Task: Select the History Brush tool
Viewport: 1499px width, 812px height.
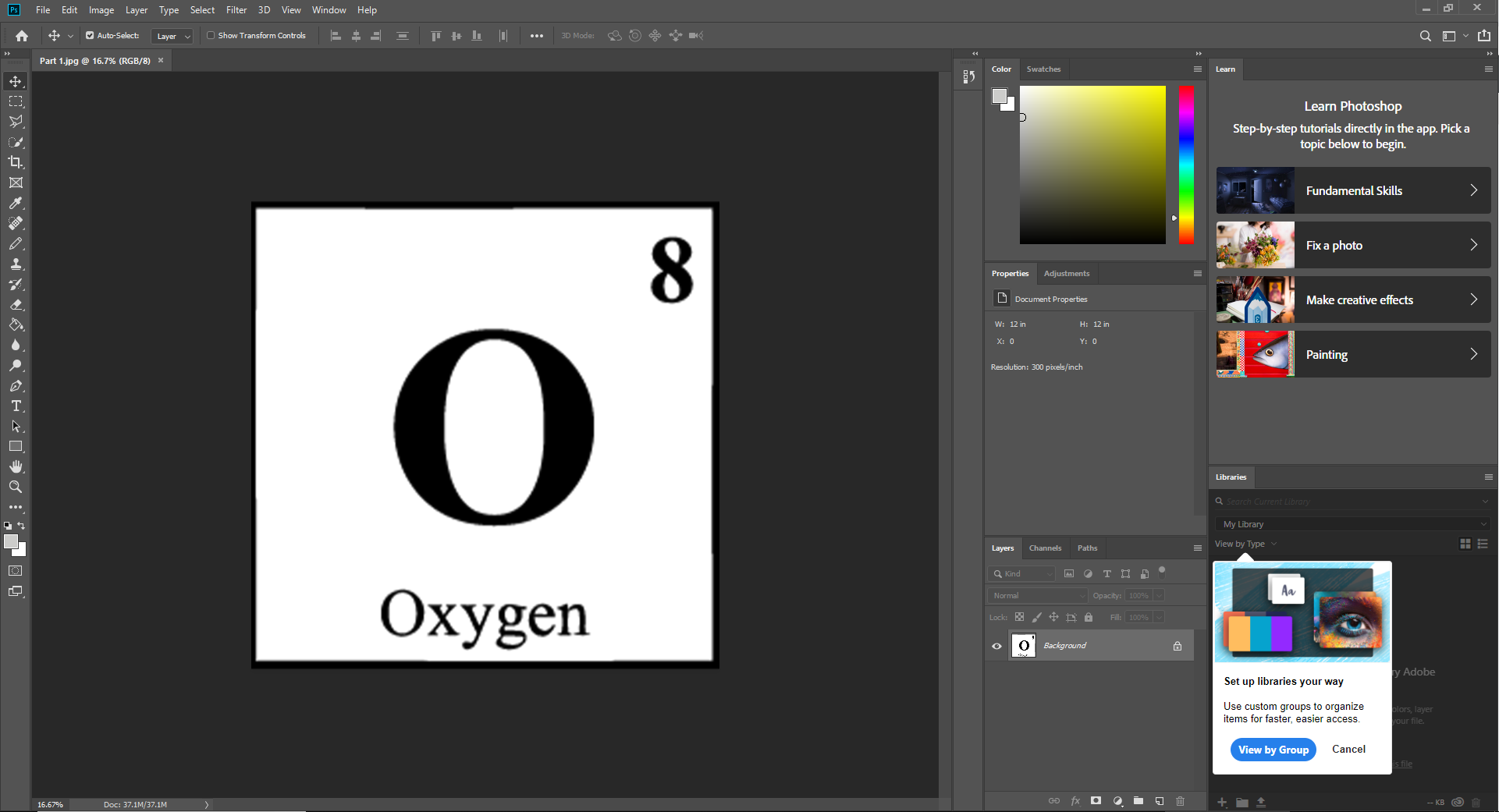Action: pyautogui.click(x=16, y=284)
